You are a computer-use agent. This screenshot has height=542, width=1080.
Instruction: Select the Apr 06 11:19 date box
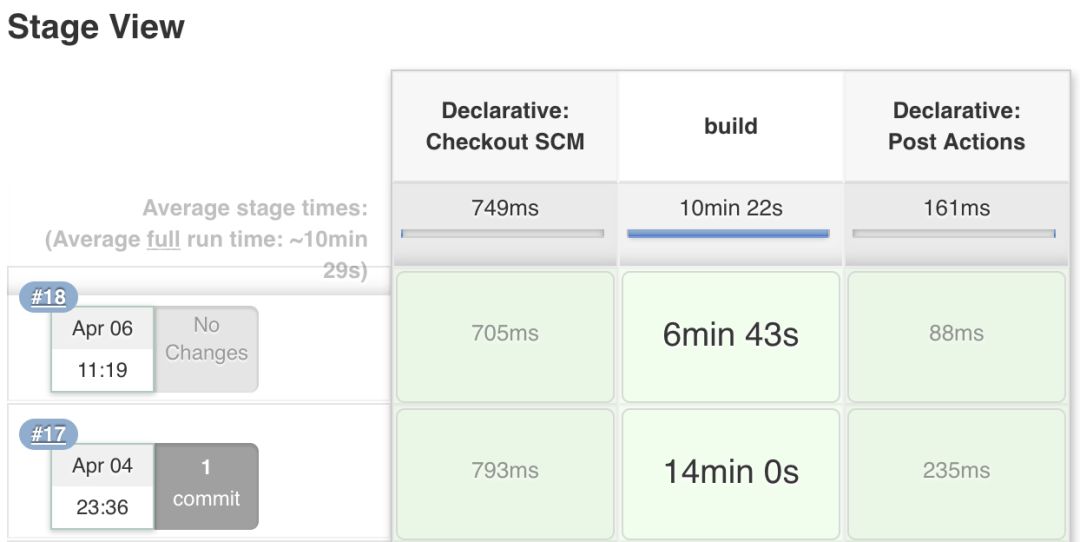tap(102, 349)
